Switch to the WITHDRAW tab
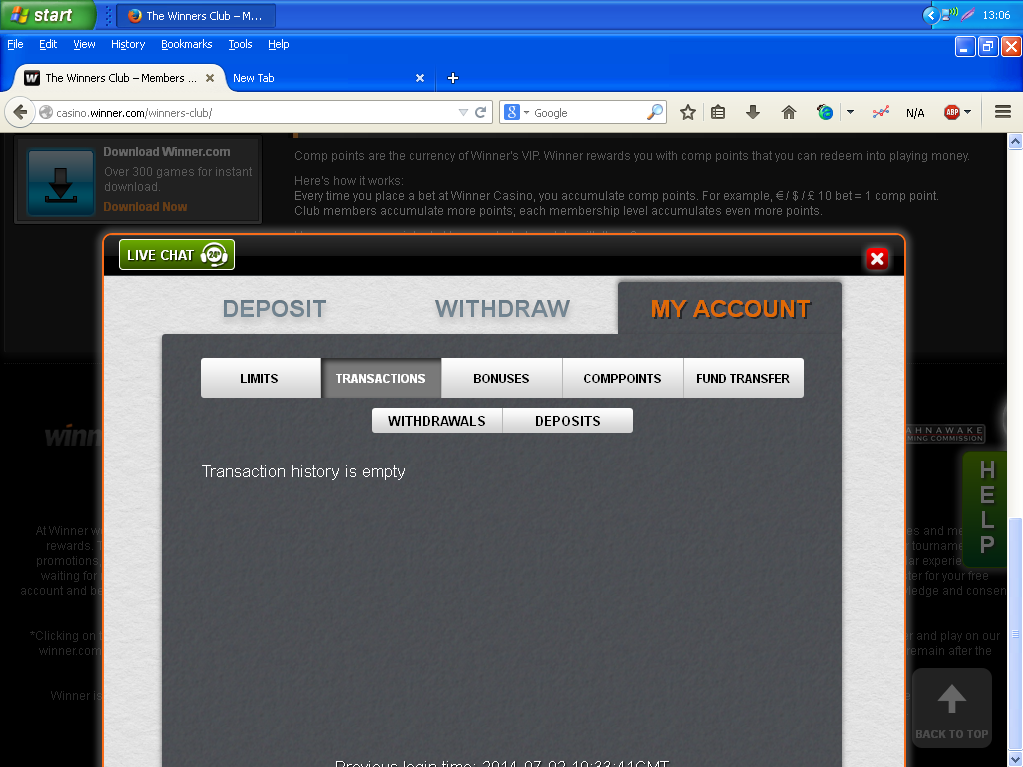This screenshot has height=767, width=1023. click(502, 308)
